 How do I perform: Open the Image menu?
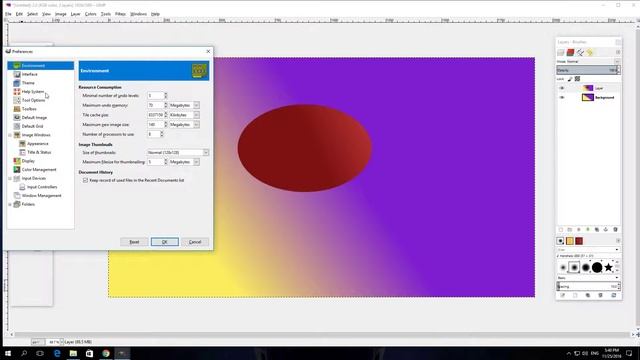pos(60,14)
